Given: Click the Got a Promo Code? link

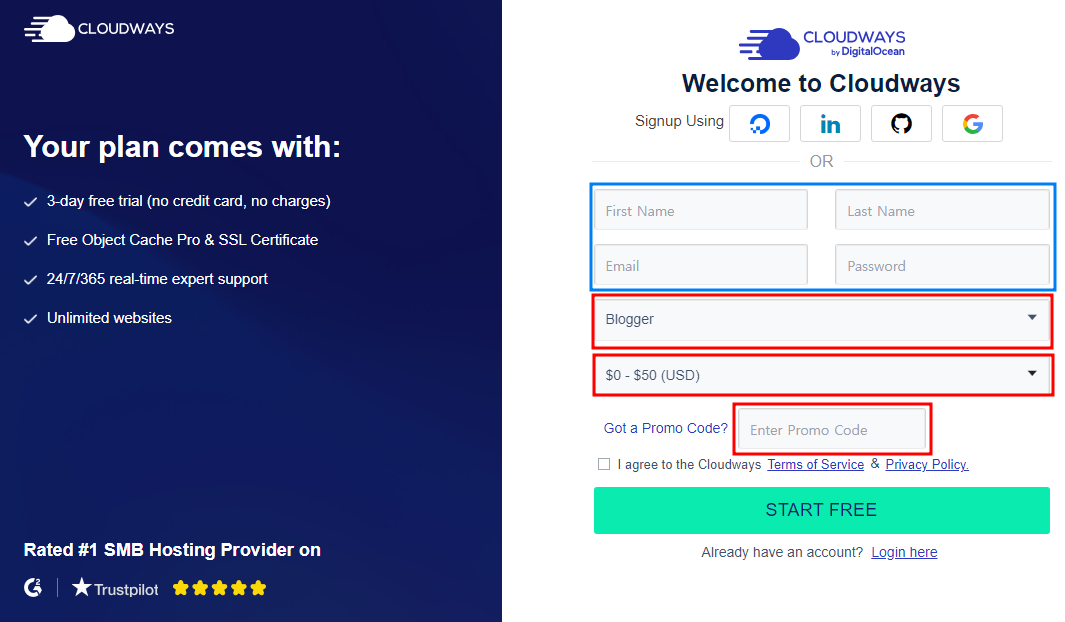Looking at the screenshot, I should pos(666,428).
